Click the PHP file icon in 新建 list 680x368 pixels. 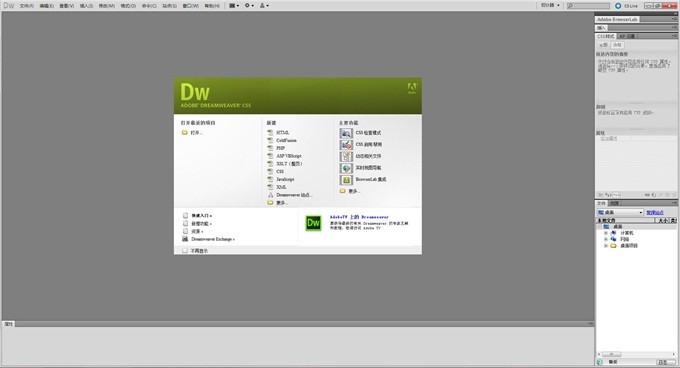(270, 148)
